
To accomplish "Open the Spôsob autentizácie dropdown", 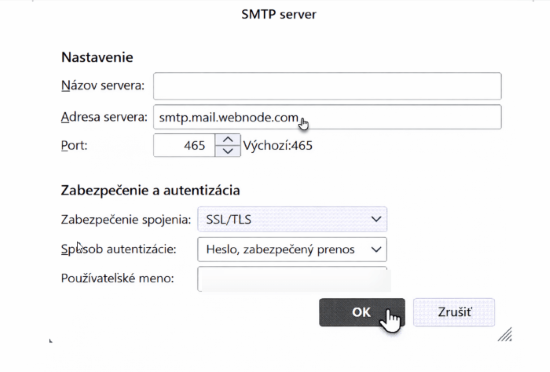I will point(292,249).
